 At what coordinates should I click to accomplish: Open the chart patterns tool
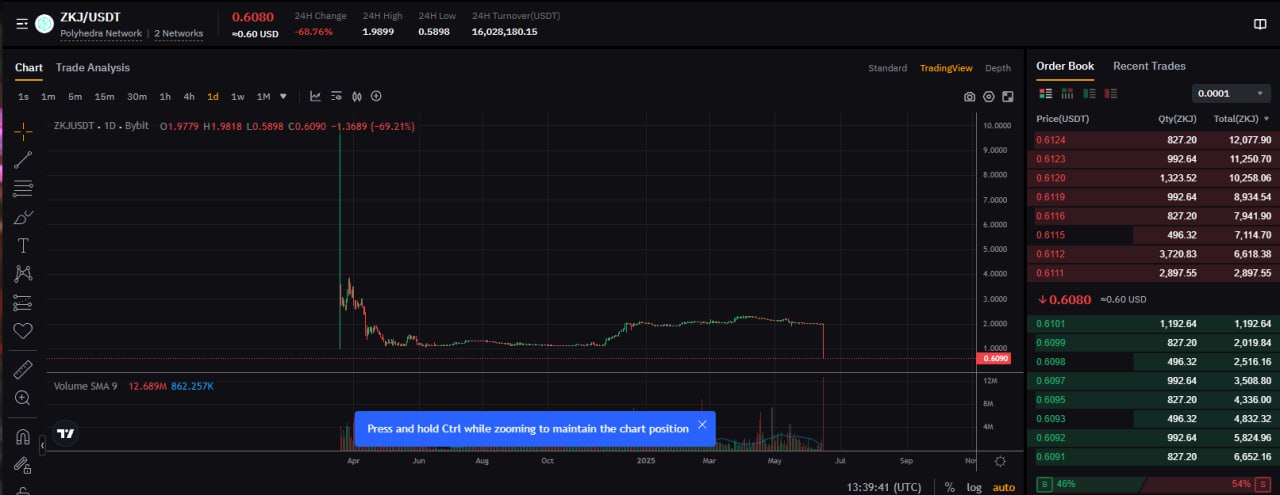pos(23,273)
